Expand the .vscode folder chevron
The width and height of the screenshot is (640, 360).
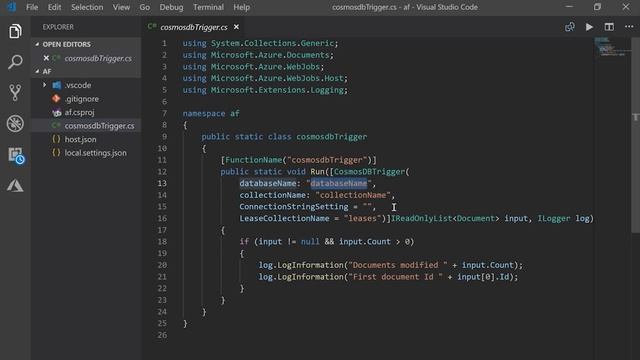(x=44, y=85)
